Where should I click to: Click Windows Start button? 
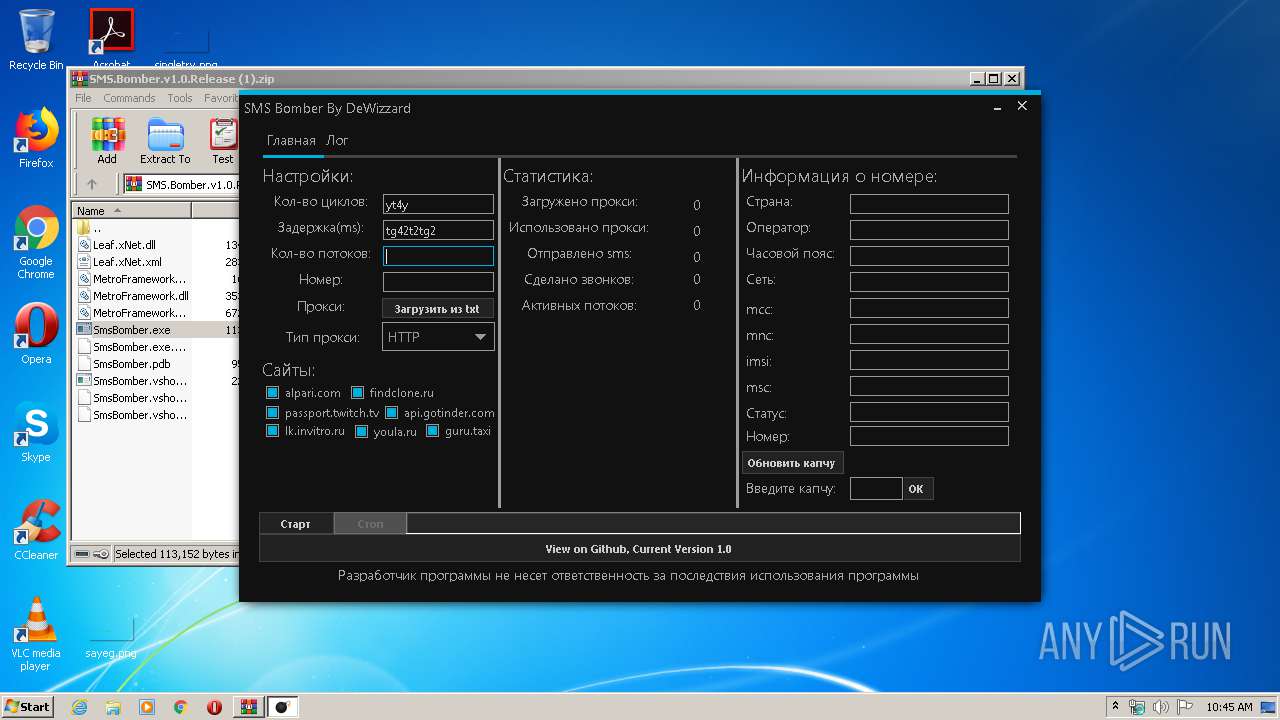27,707
